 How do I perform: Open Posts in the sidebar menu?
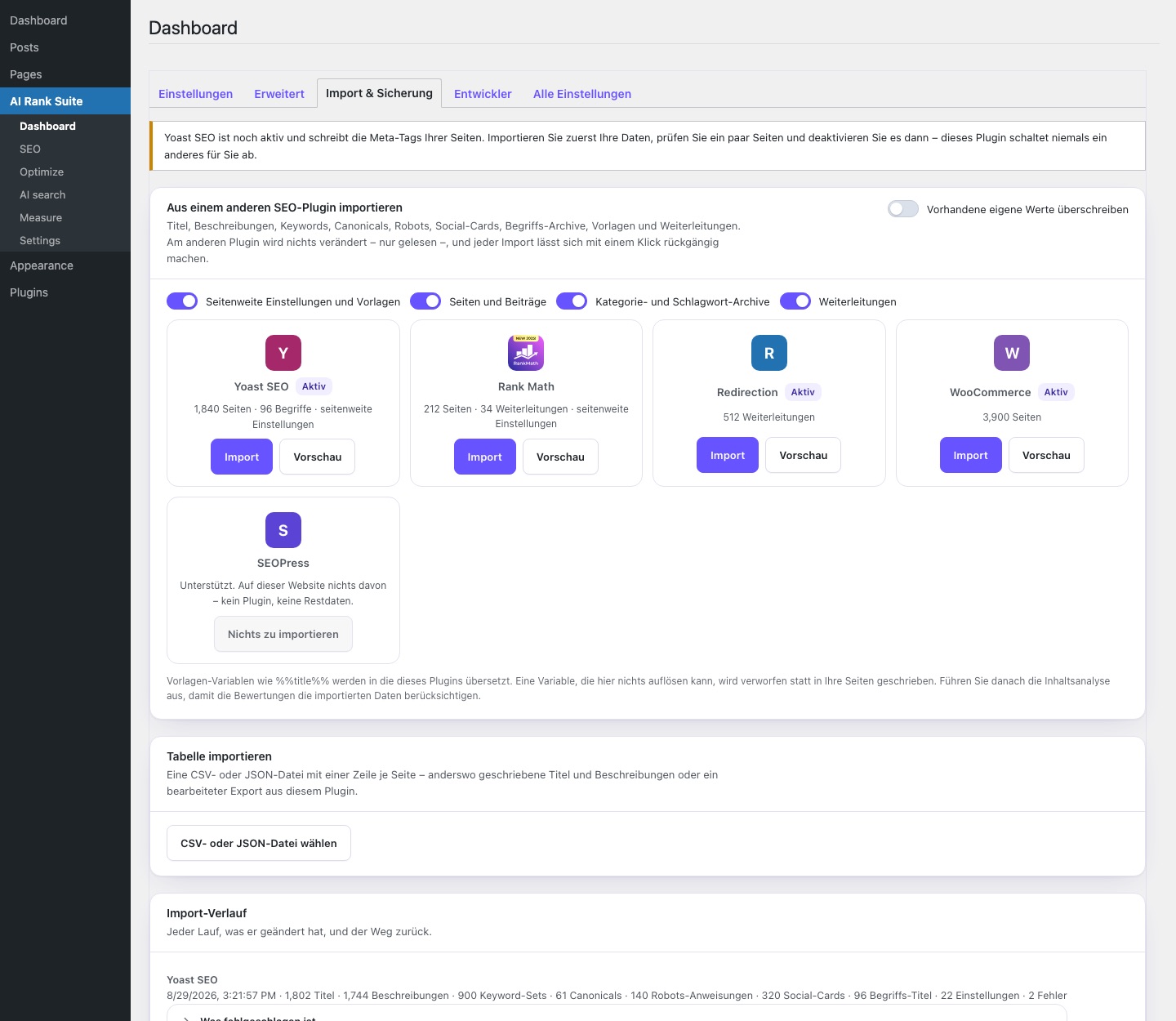(x=65, y=47)
